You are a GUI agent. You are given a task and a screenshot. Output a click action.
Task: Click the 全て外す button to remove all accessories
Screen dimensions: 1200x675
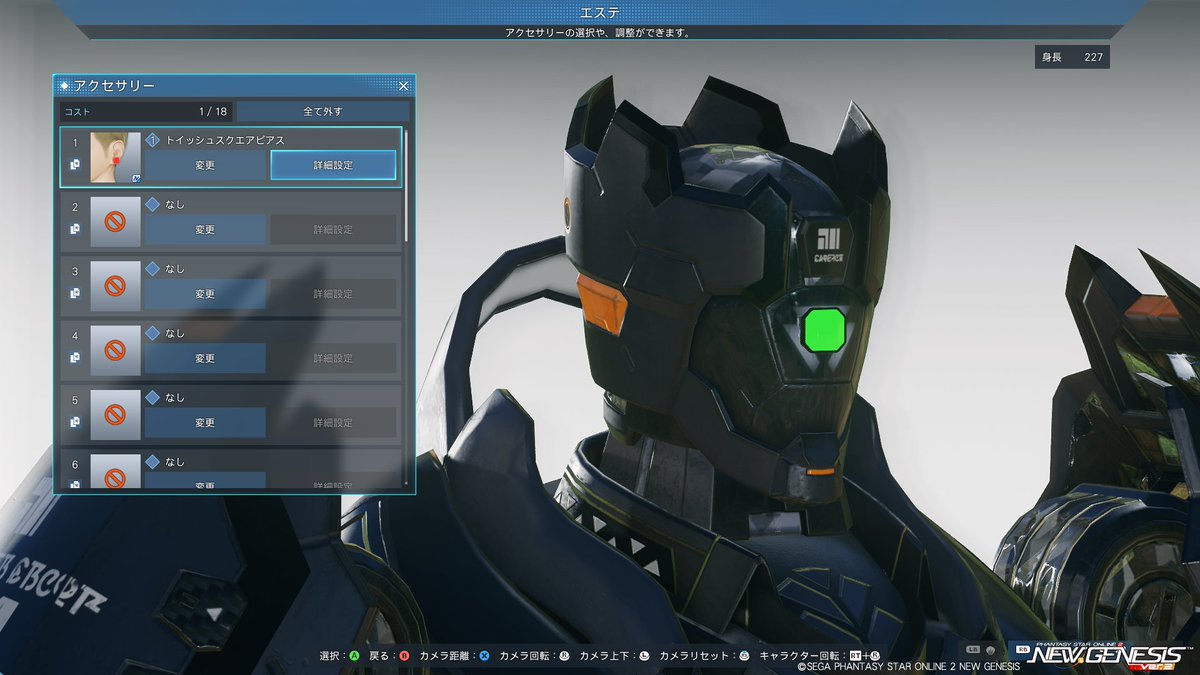tap(323, 111)
